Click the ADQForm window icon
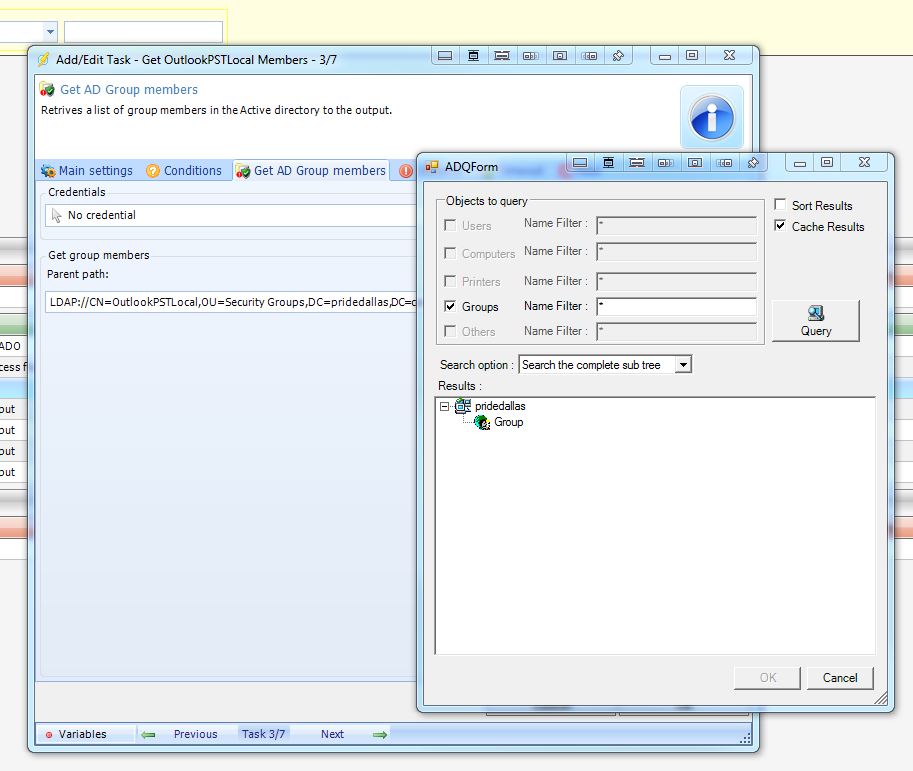The image size is (913, 771). pyautogui.click(x=432, y=167)
